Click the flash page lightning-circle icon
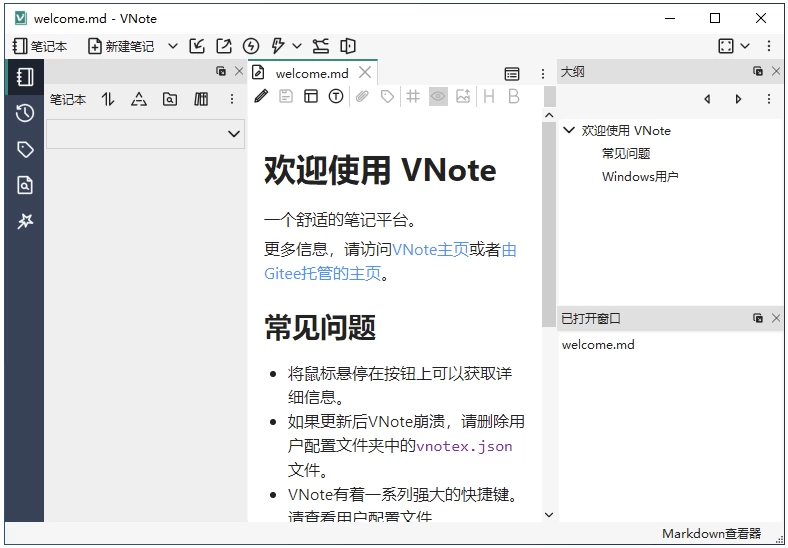 (251, 46)
